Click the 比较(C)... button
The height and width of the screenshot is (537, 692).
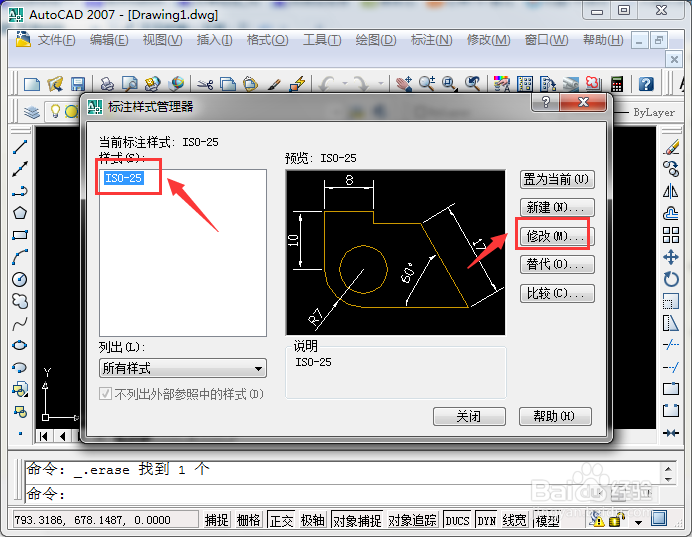(557, 293)
